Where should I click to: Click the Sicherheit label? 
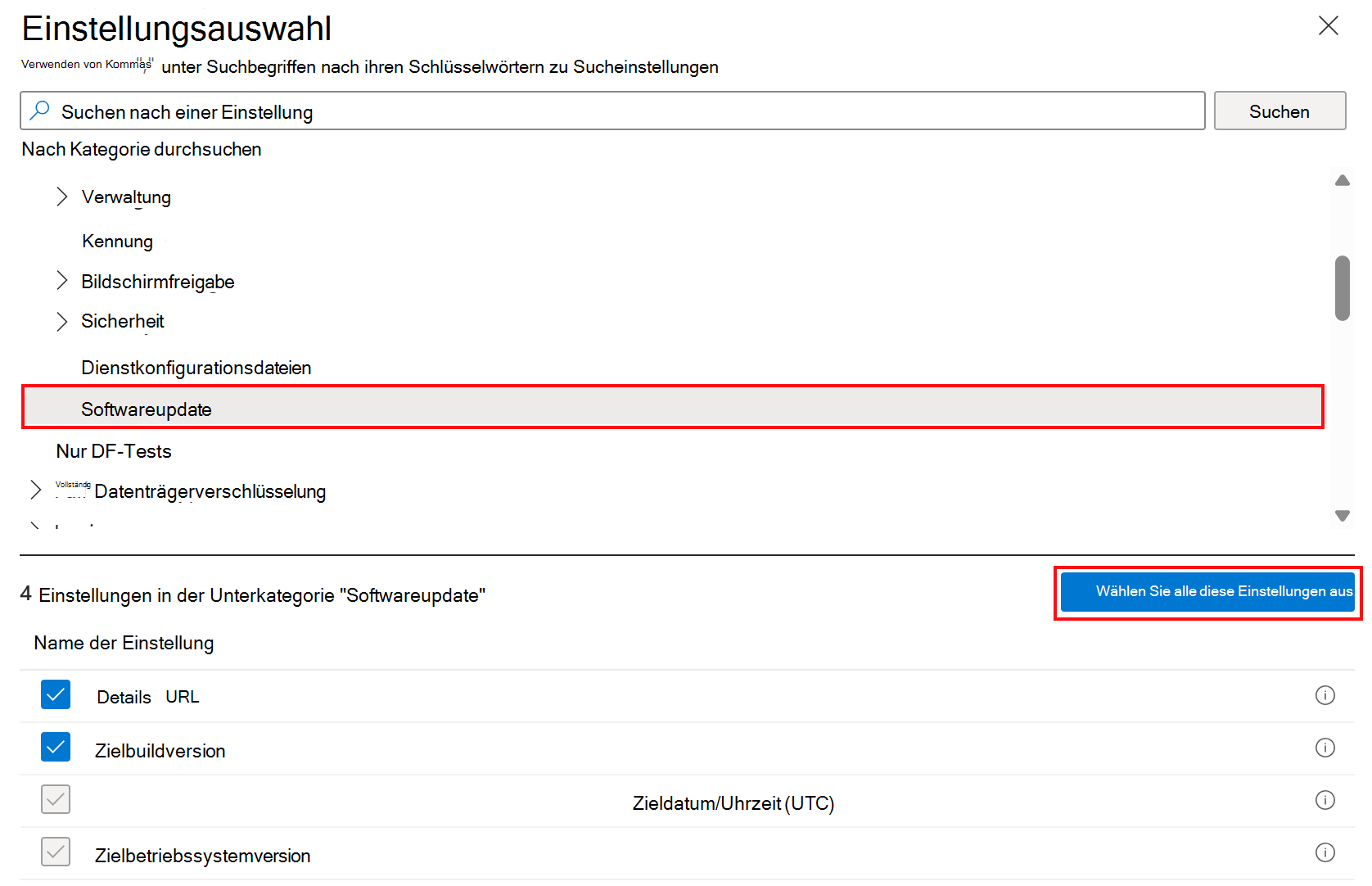[123, 321]
